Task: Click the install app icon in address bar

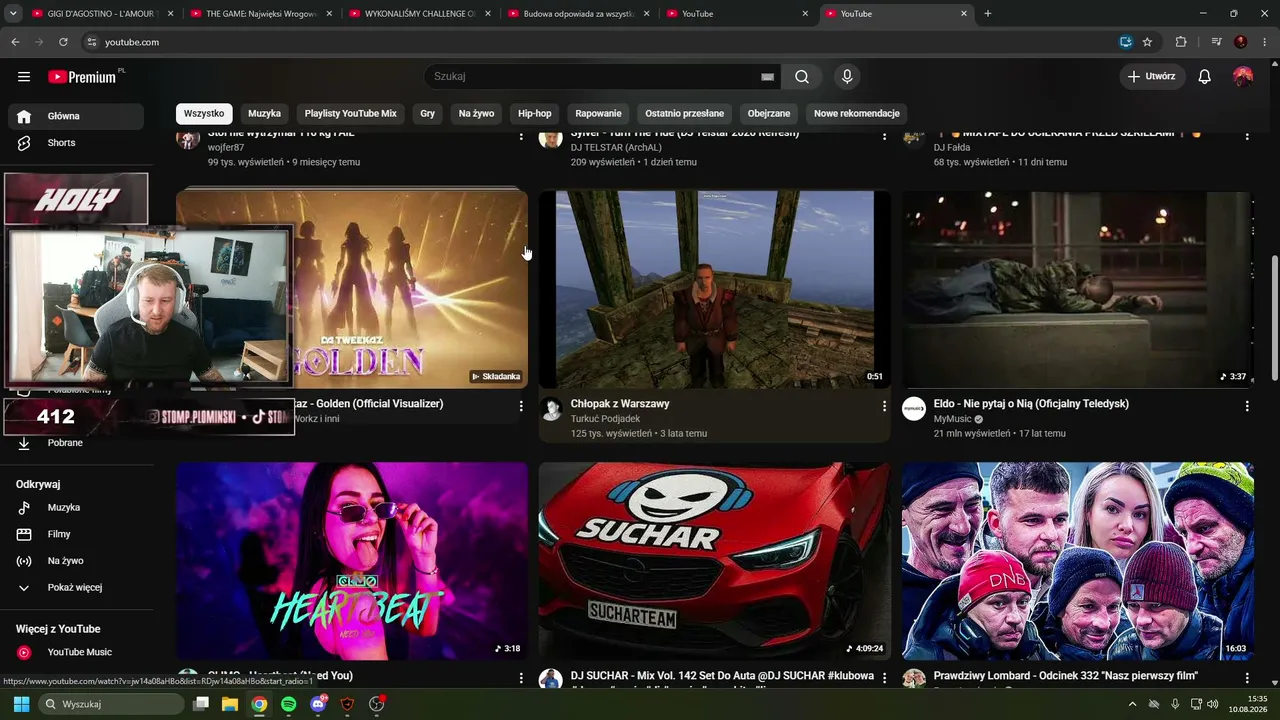Action: [1125, 42]
